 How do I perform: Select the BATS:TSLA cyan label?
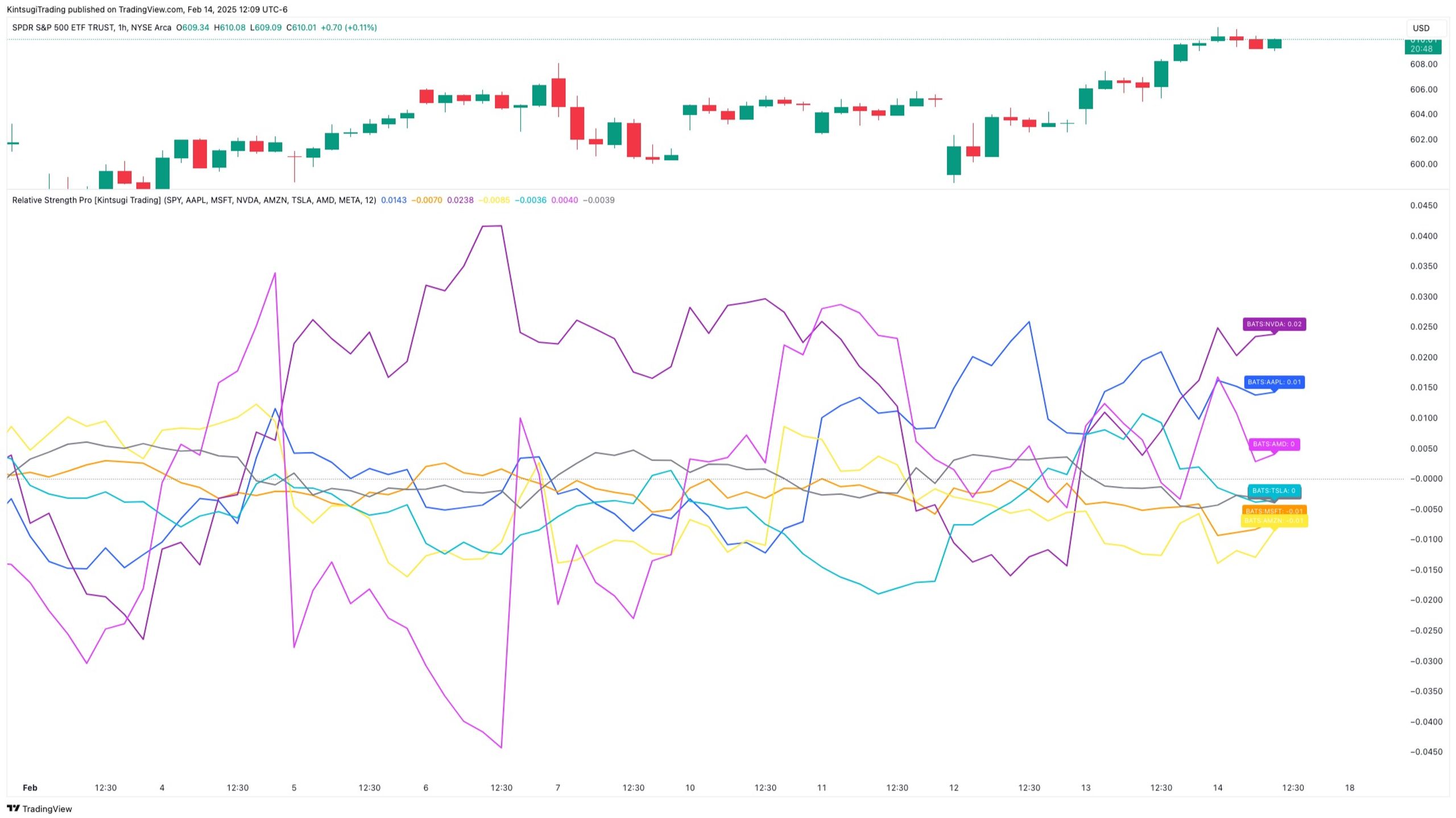tap(1274, 491)
